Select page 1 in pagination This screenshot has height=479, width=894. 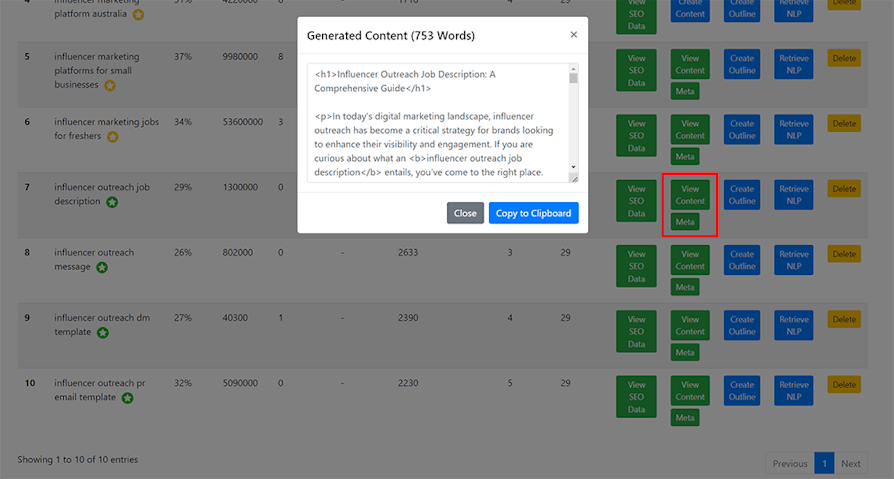(824, 463)
